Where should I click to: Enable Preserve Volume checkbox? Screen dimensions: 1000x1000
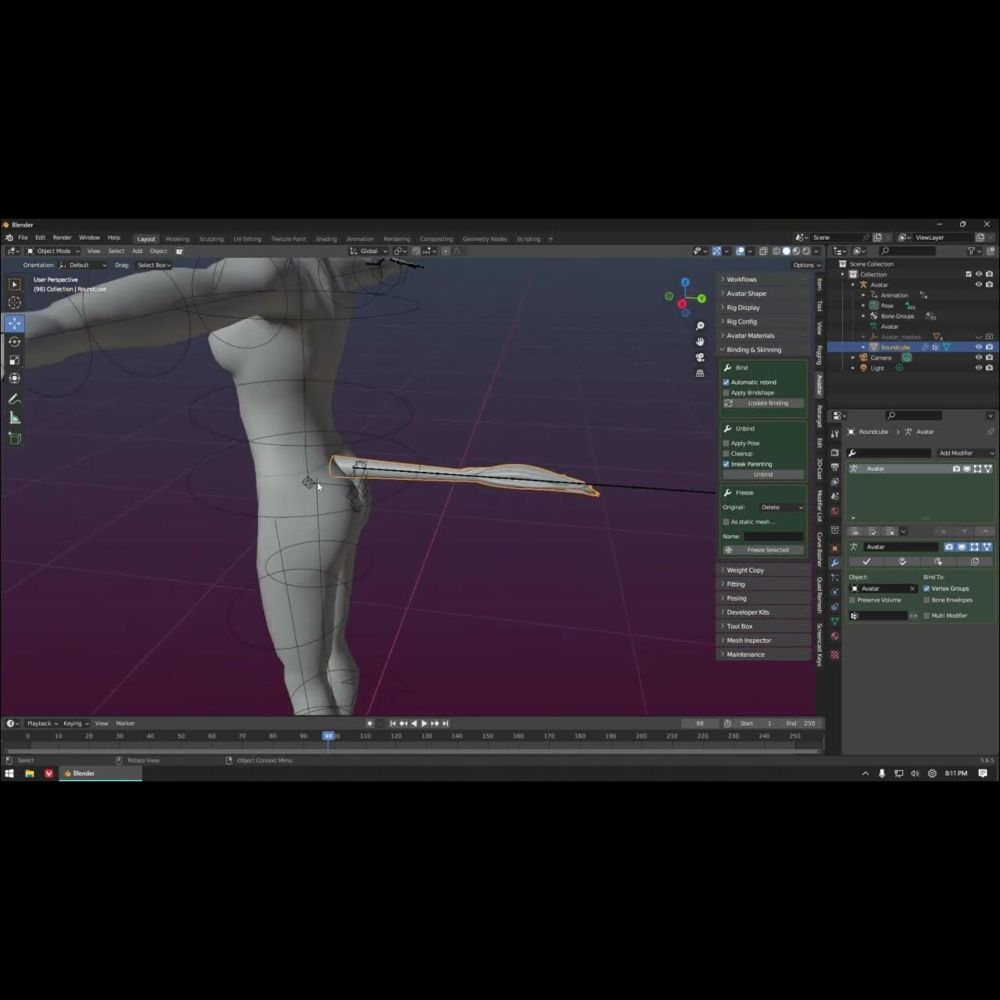tap(853, 600)
